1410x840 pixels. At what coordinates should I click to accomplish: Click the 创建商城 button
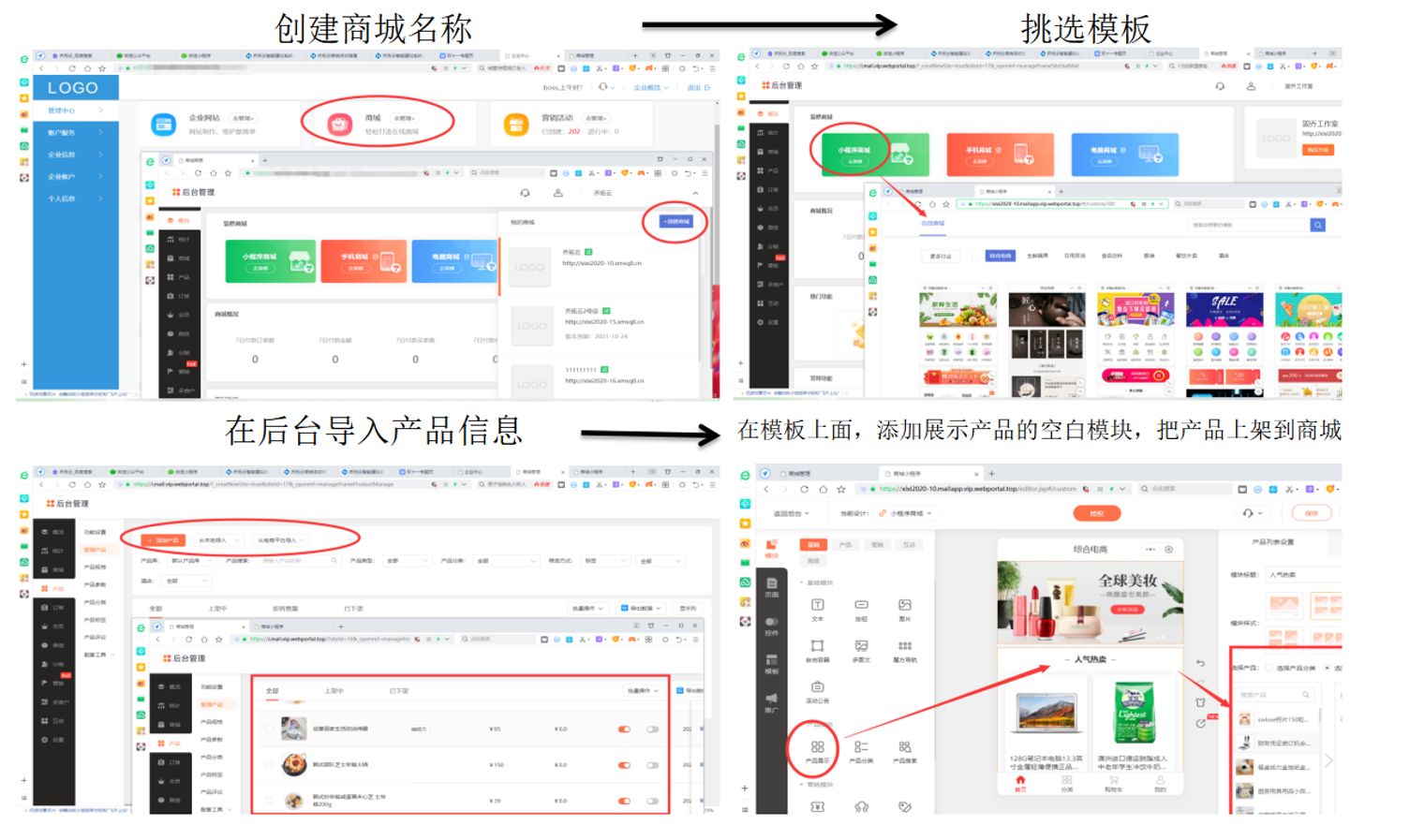tap(675, 223)
